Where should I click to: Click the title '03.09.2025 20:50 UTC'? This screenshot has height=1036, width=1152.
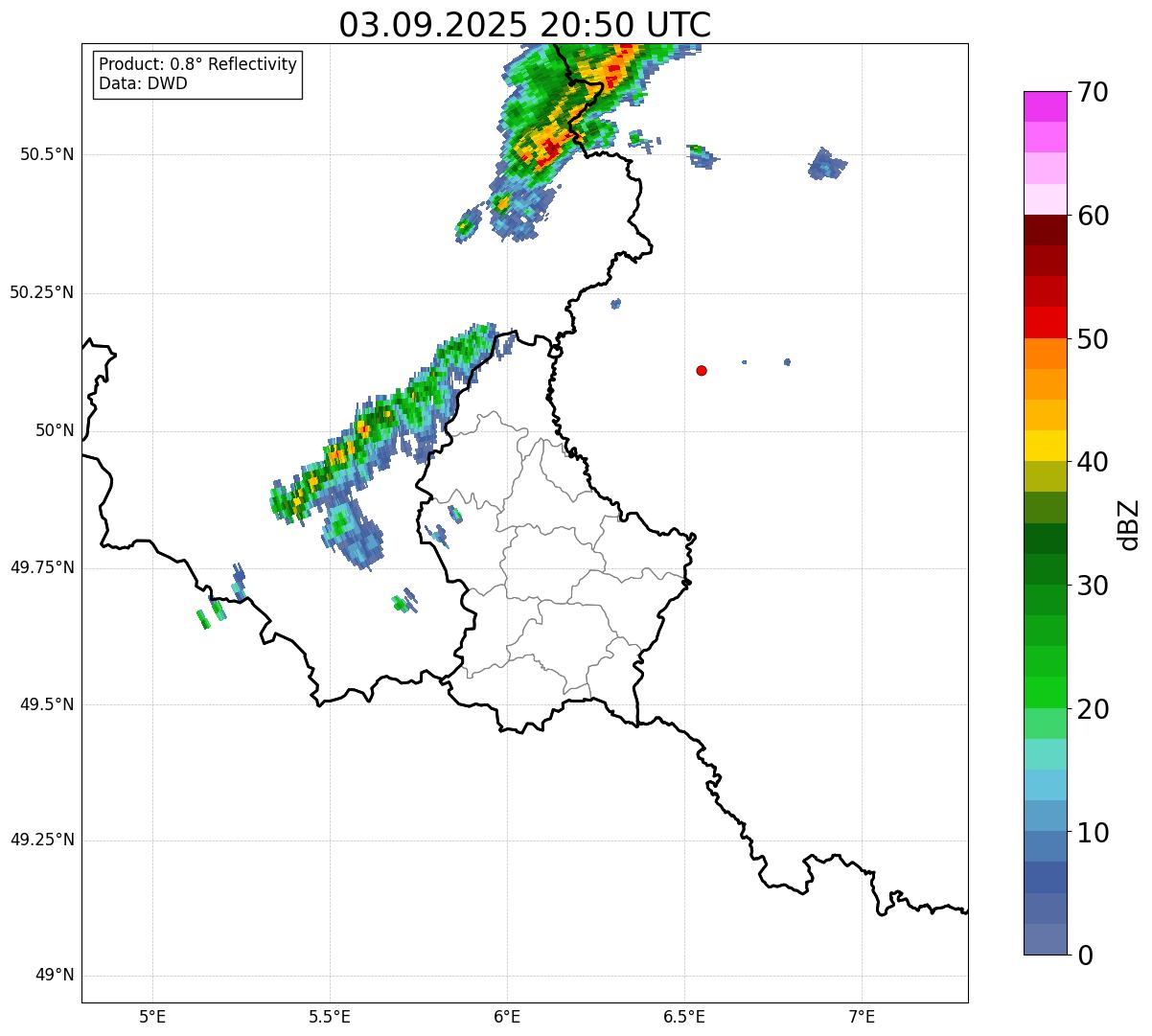pos(525,25)
